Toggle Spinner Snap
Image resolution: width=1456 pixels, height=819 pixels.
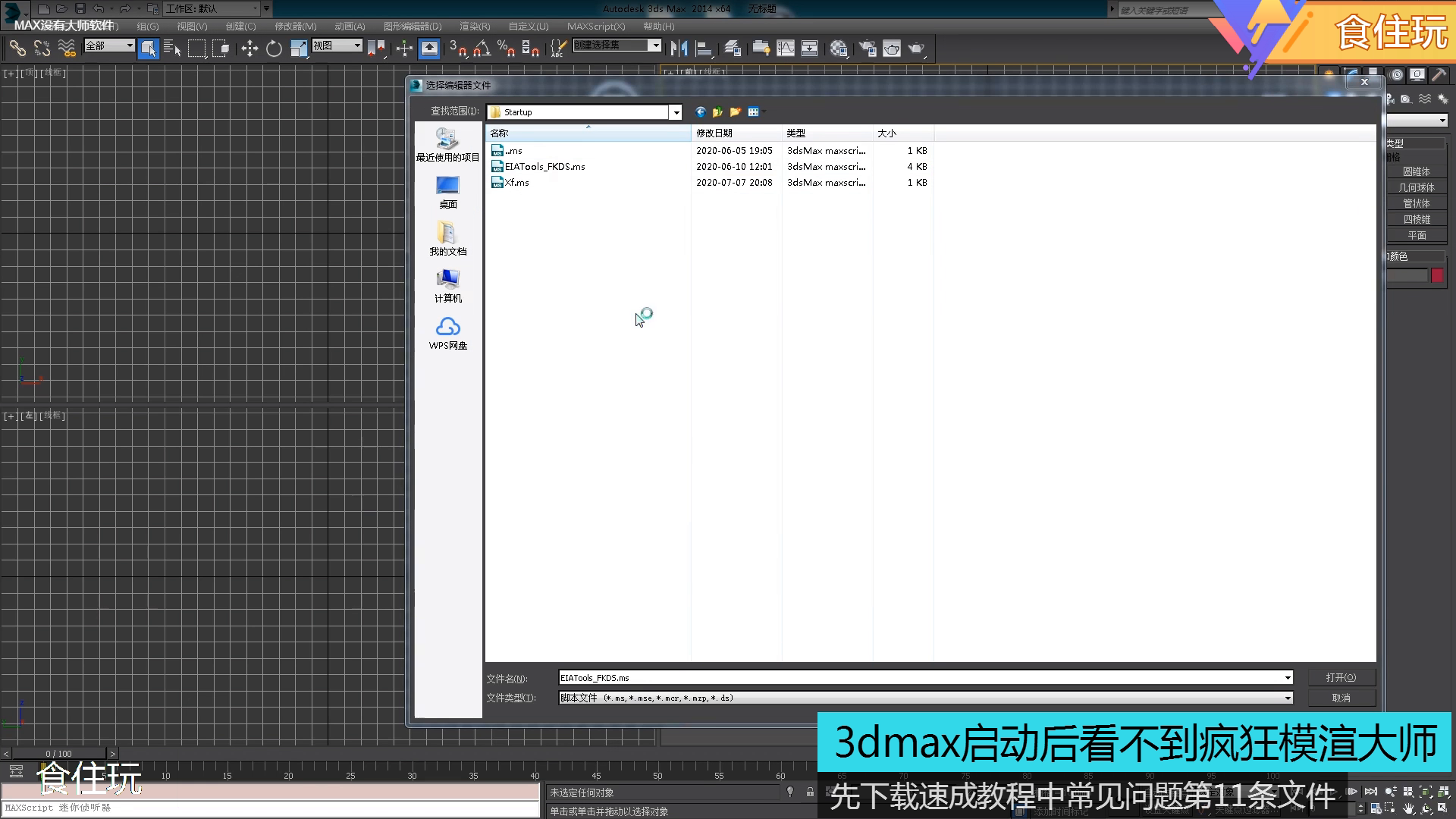(531, 49)
